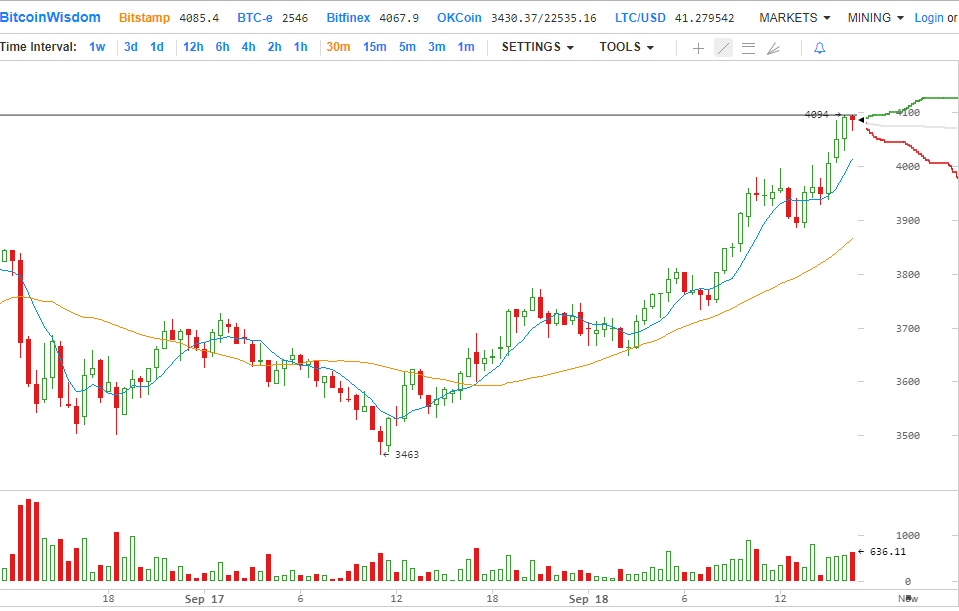This screenshot has height=611, width=959.
Task: Open the TOOLS dropdown
Action: (x=626, y=47)
